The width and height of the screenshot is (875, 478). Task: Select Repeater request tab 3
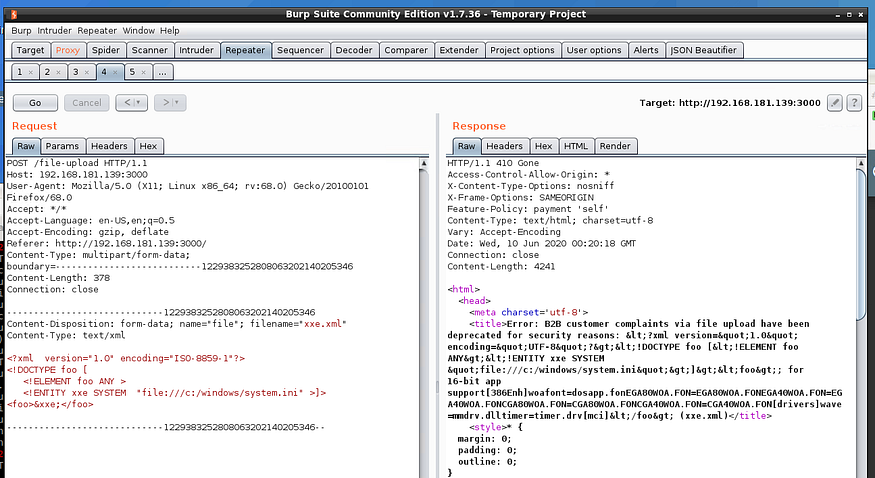(76, 72)
